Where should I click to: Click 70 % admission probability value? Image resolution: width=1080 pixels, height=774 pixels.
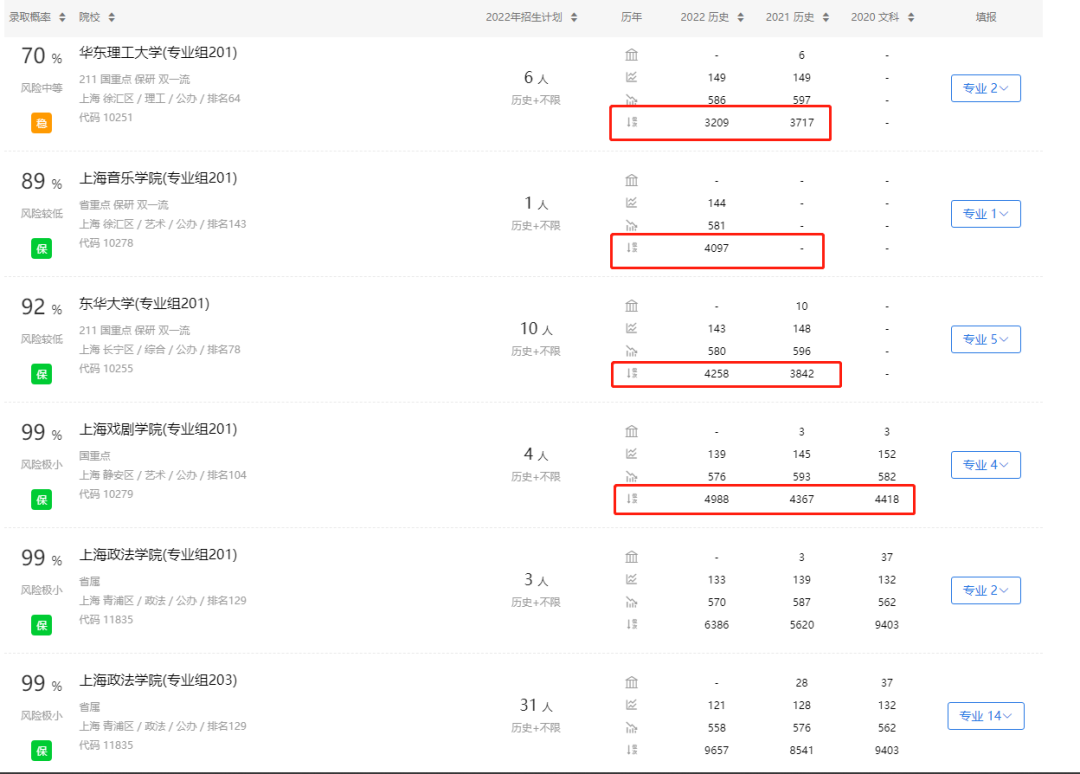click(x=41, y=55)
